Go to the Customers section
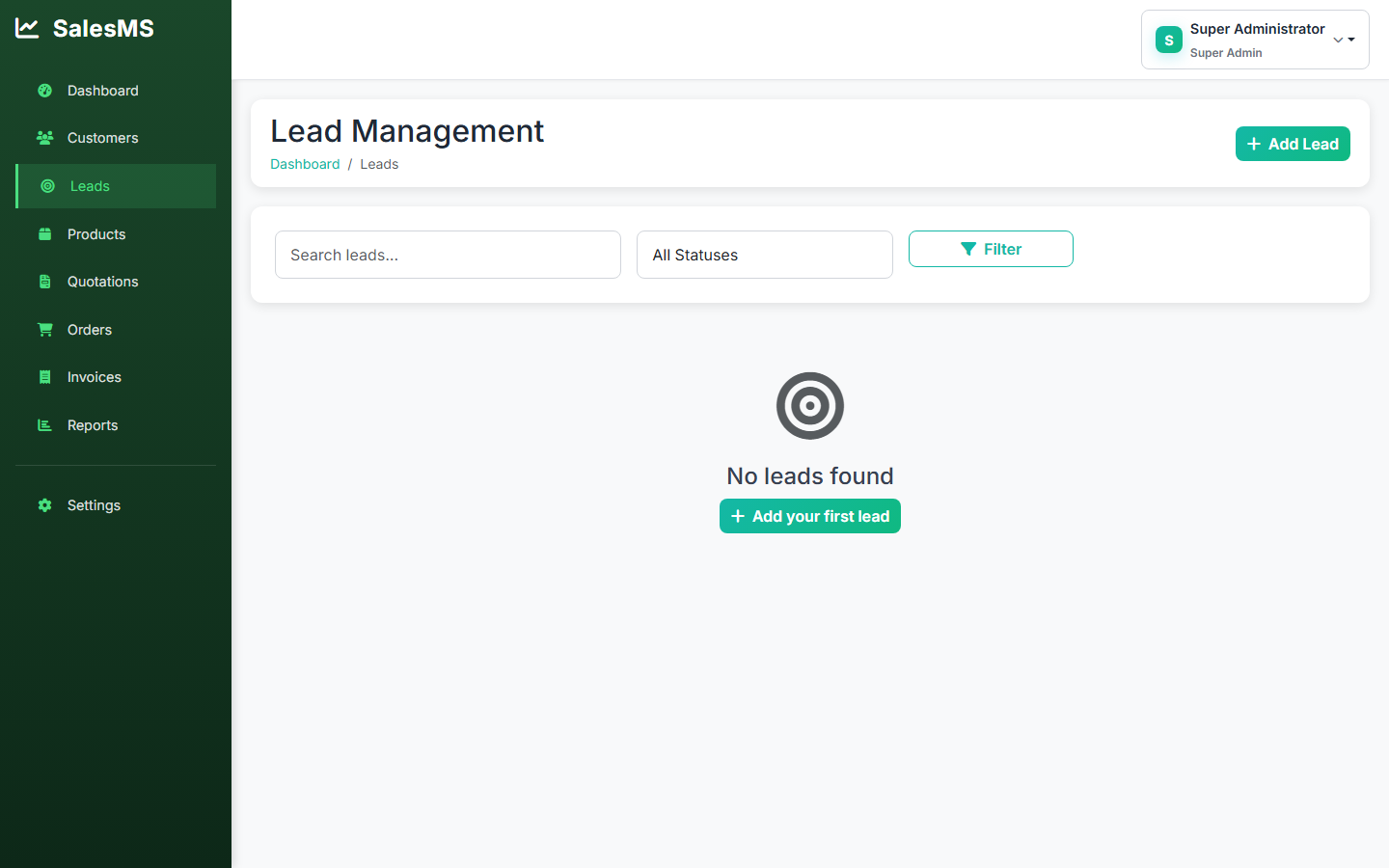This screenshot has width=1389, height=868. point(116,138)
